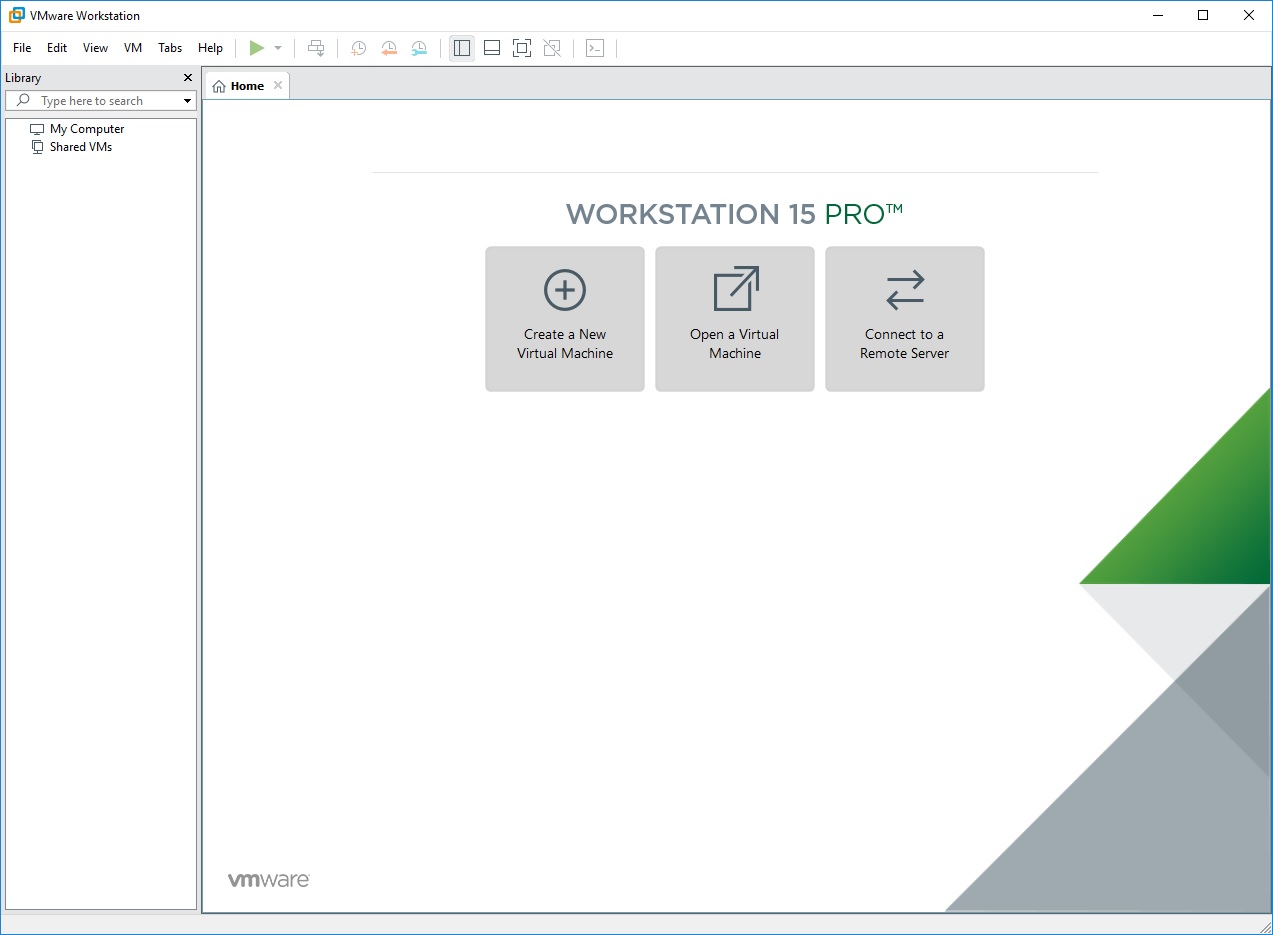Image resolution: width=1273 pixels, height=935 pixels.
Task: Open the VM menu
Action: [133, 48]
